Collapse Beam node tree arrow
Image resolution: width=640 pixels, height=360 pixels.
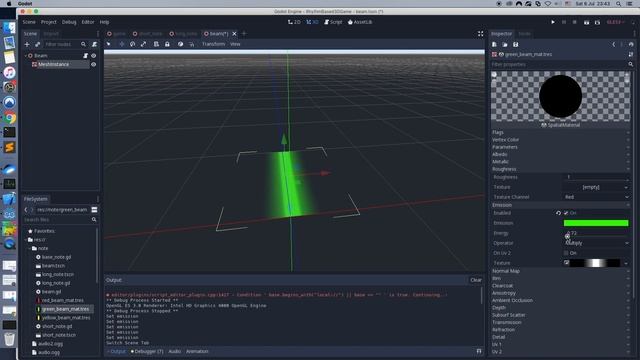pyautogui.click(x=26, y=56)
